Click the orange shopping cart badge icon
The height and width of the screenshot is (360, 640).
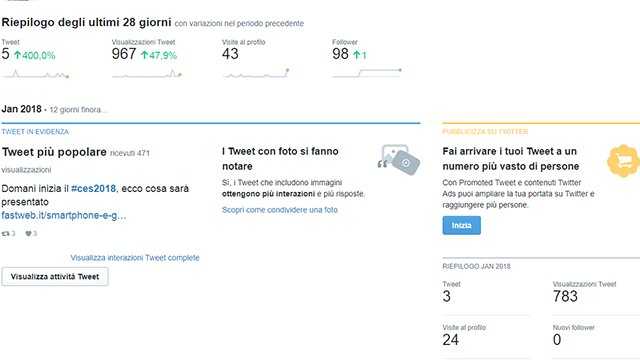623,161
